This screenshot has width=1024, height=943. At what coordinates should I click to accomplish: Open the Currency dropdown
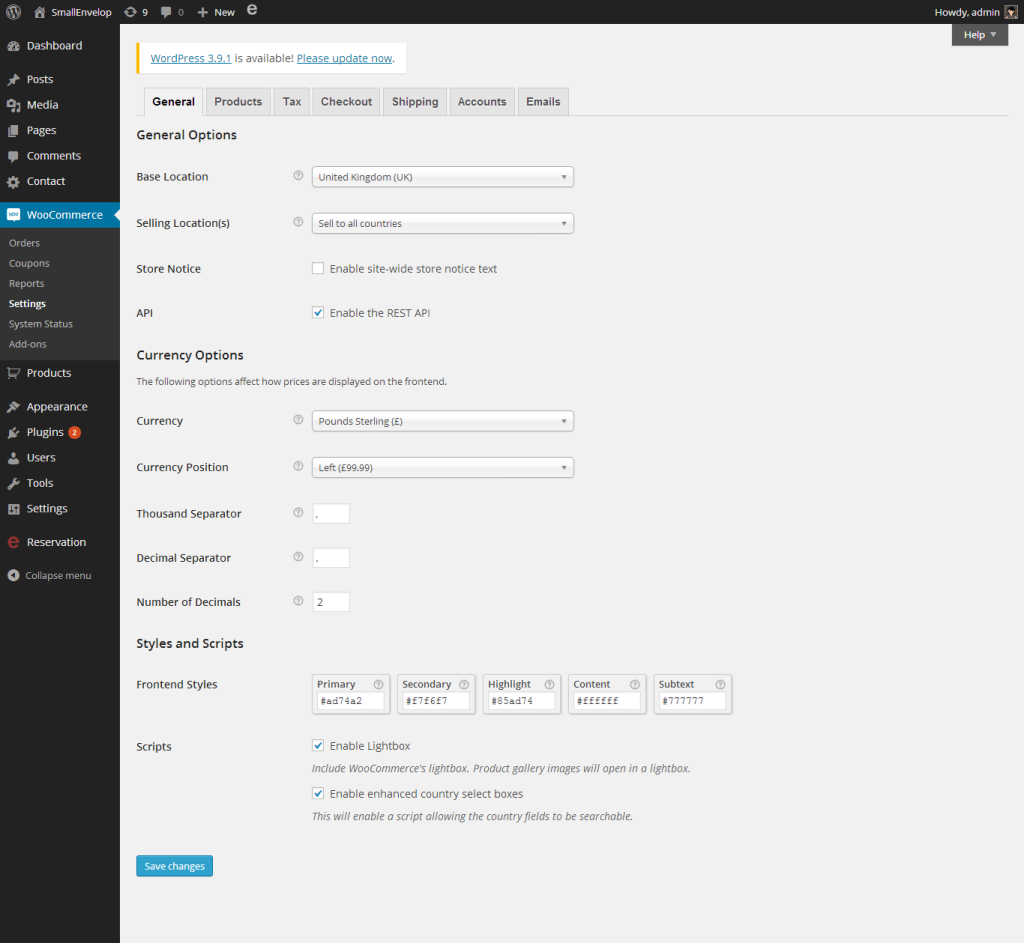pos(443,421)
